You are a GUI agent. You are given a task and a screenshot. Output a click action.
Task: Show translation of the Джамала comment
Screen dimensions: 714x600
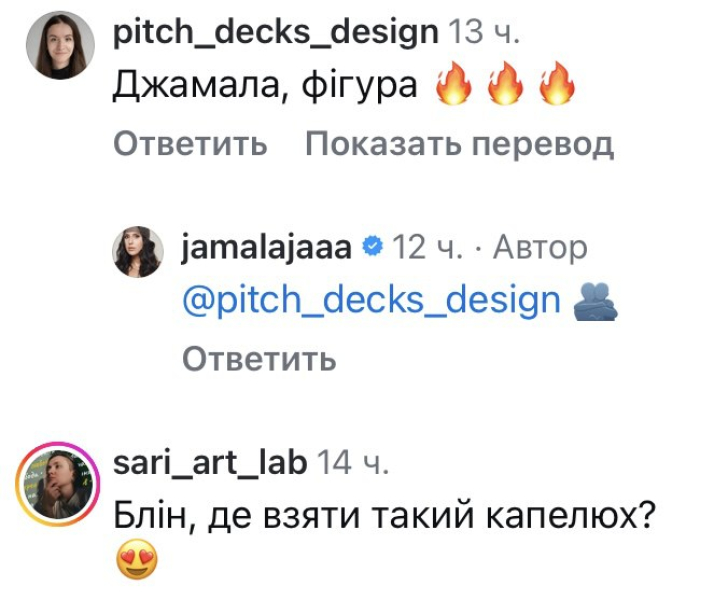click(x=459, y=144)
